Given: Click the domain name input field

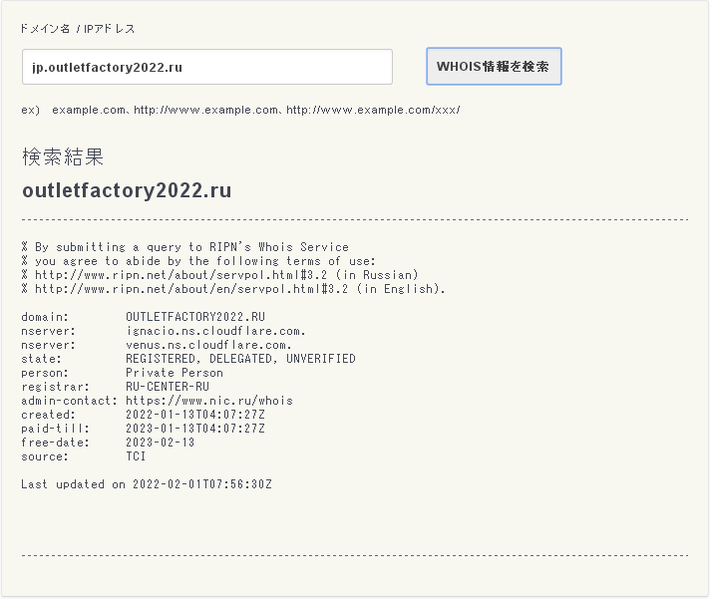Looking at the screenshot, I should tap(207, 67).
